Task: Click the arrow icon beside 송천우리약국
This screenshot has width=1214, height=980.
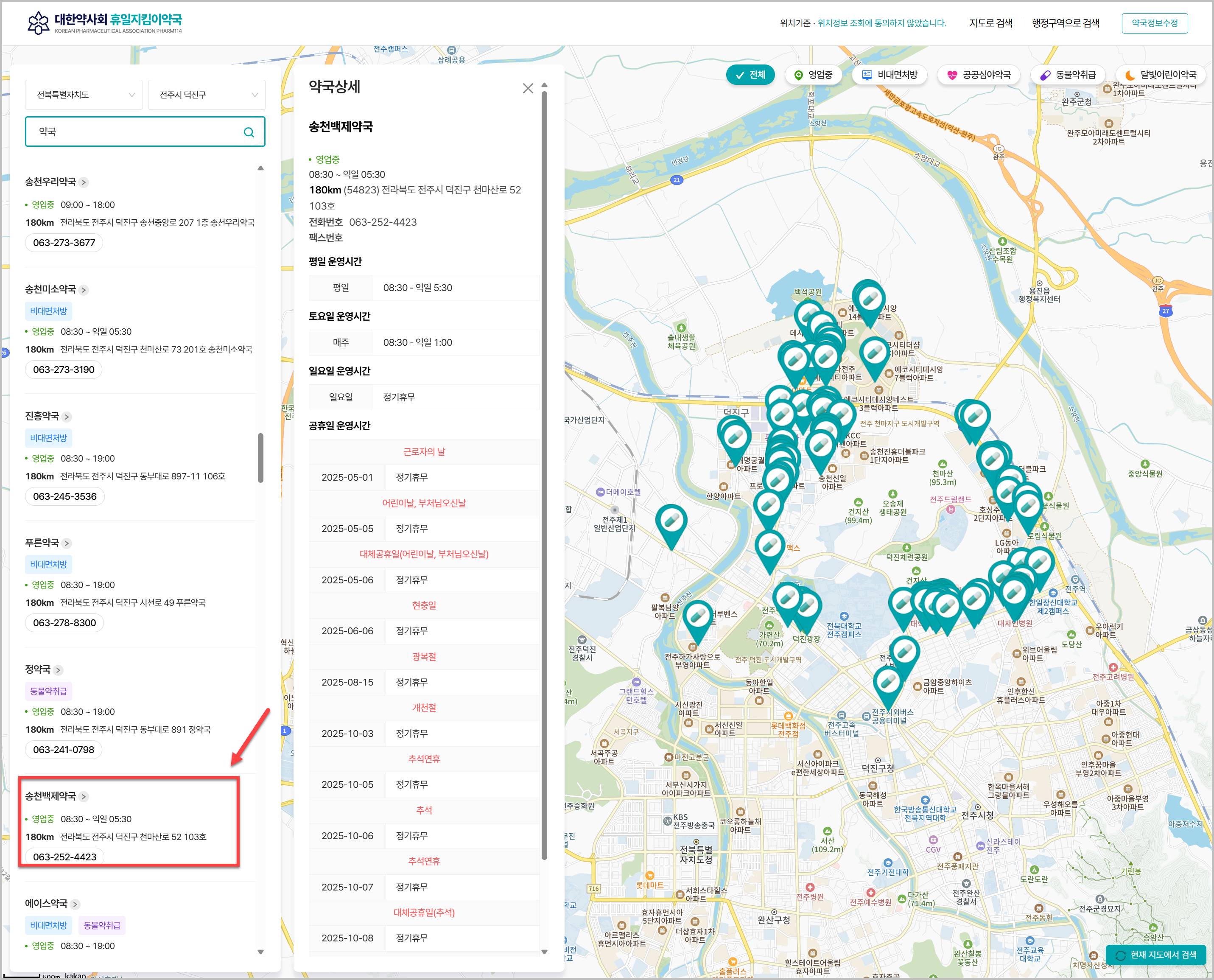Action: (x=84, y=182)
